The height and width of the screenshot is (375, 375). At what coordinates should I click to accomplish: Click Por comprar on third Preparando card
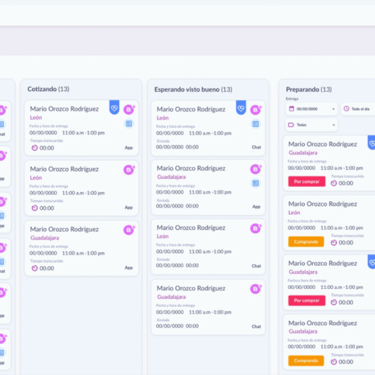[x=307, y=301]
